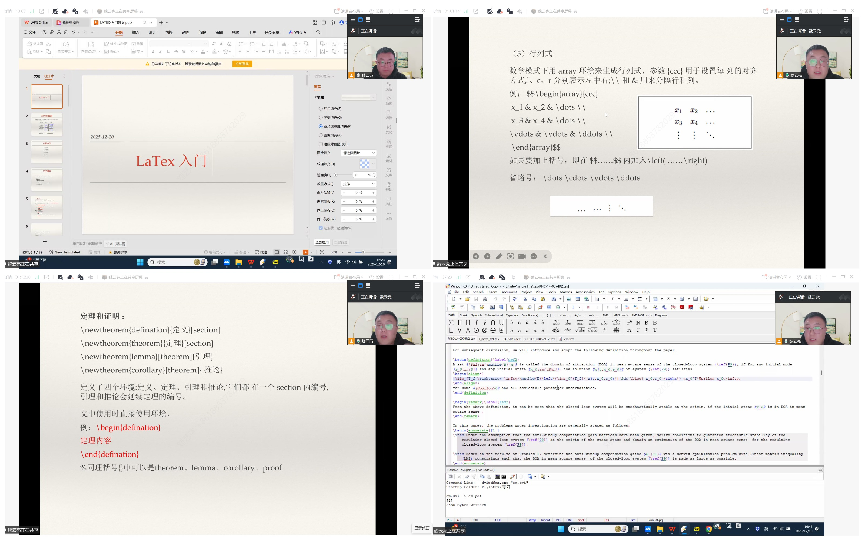Select the first fill radio option in the WPS side panel
This screenshot has height=541, width=865.
tap(319, 109)
